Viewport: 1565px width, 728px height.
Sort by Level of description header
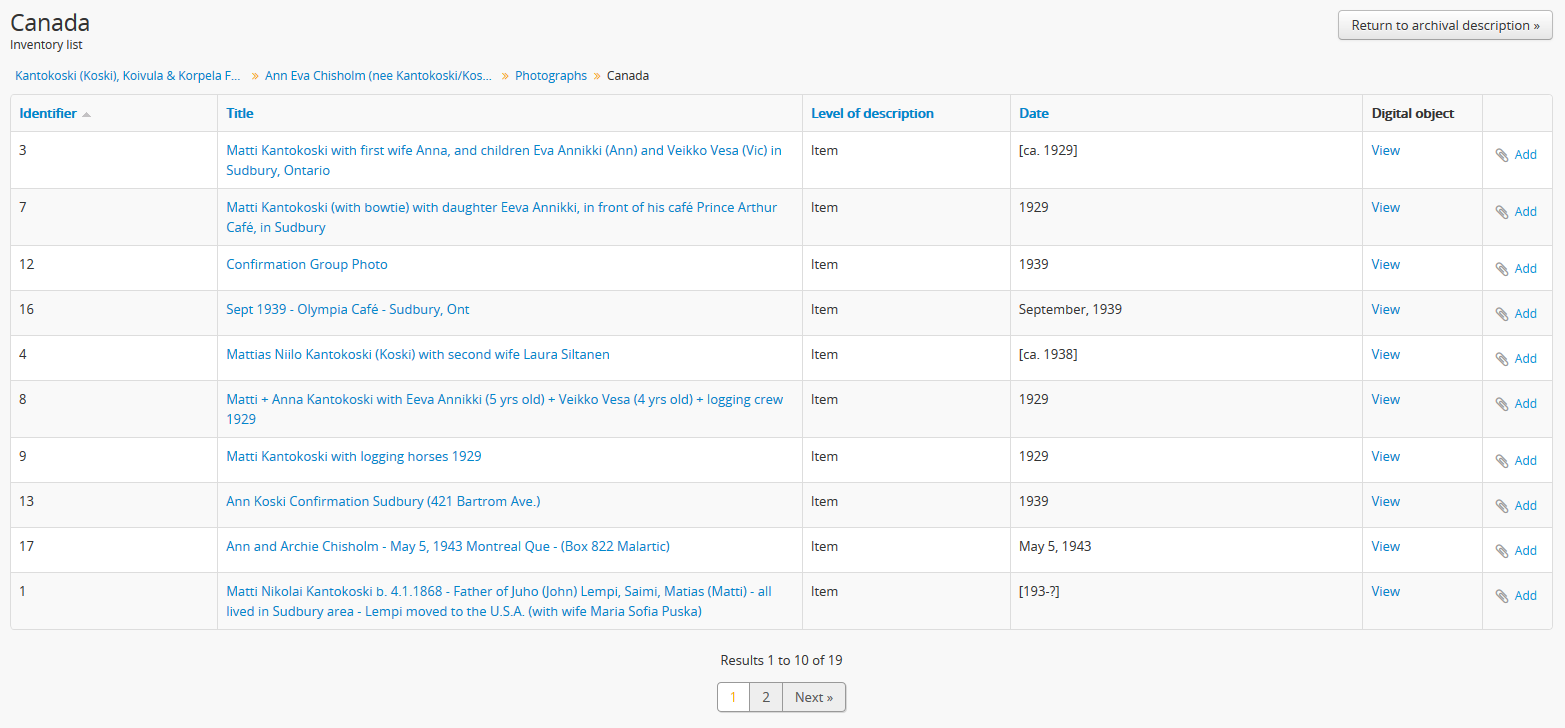point(872,113)
